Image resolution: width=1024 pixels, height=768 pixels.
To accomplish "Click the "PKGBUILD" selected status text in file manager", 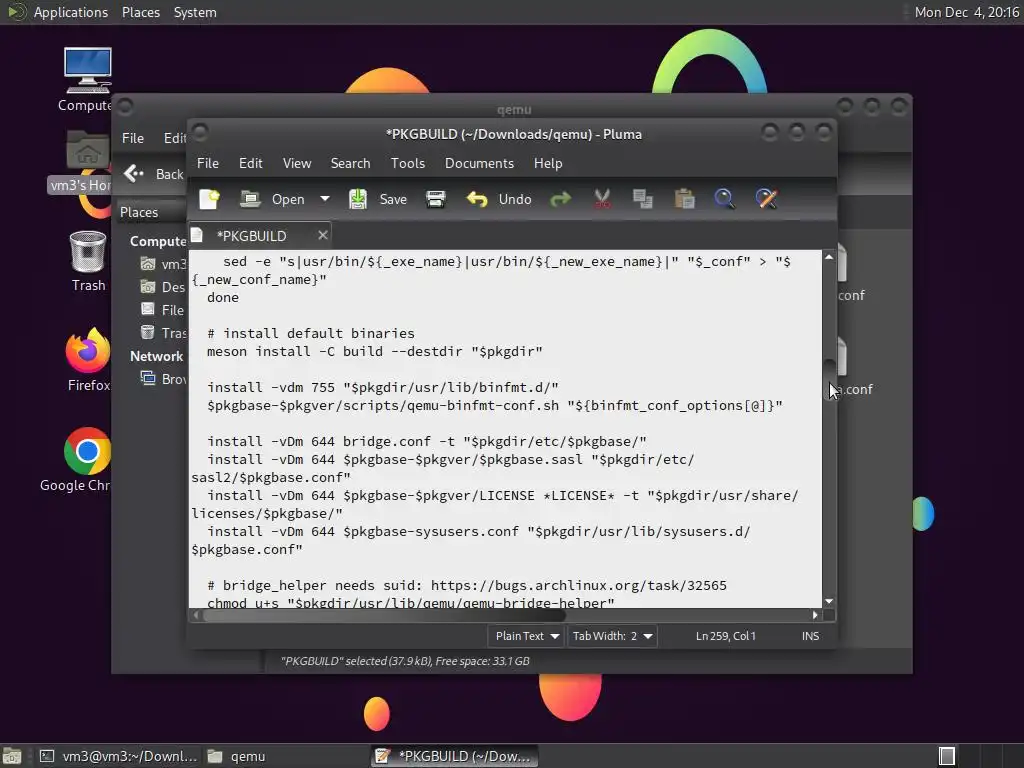I will pos(405,661).
